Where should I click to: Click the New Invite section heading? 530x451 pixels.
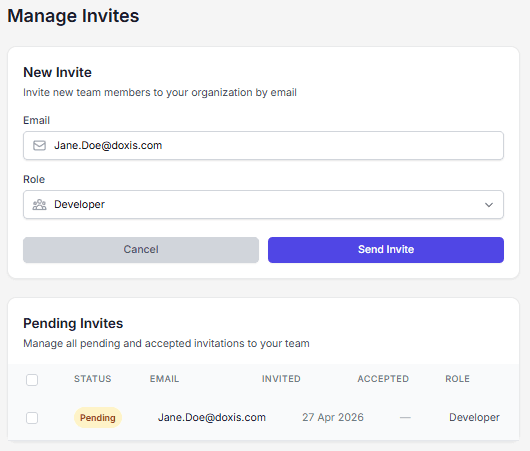(57, 72)
